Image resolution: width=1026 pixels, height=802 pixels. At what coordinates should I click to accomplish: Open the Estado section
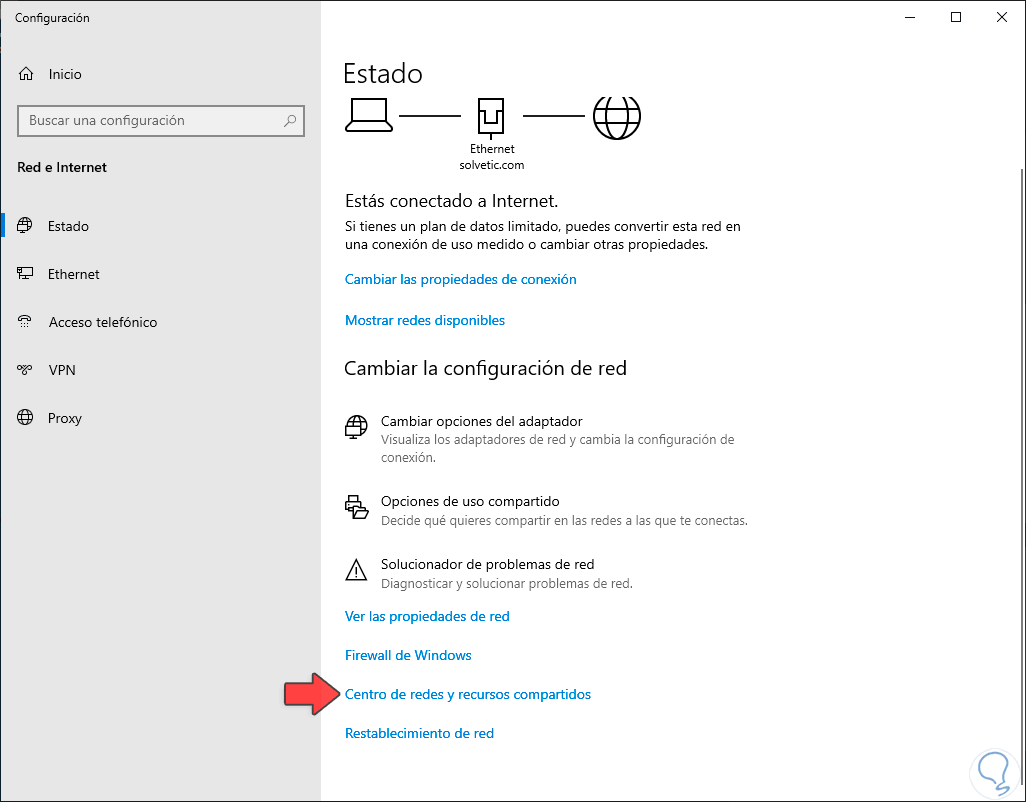[160, 226]
